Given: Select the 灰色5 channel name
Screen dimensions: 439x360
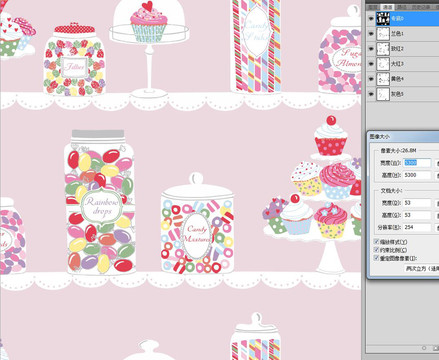Looking at the screenshot, I should click(x=397, y=94).
